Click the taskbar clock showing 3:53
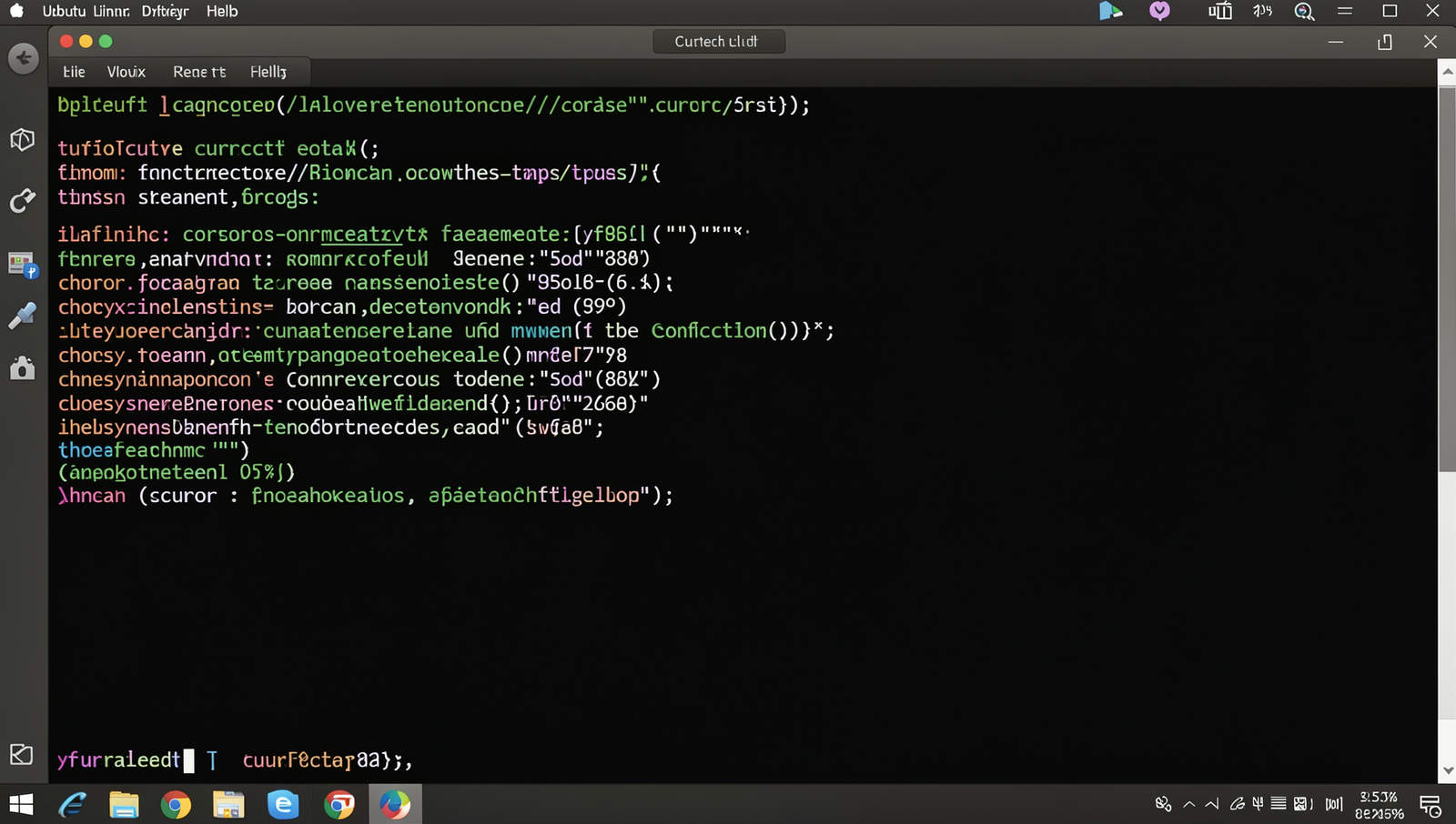This screenshot has width=1456, height=824. pyautogui.click(x=1380, y=805)
